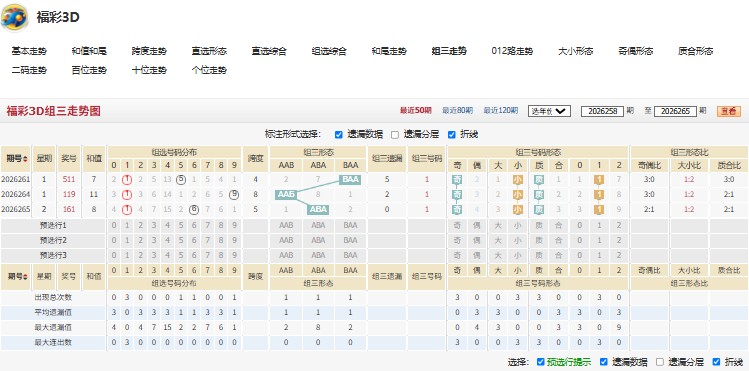The image size is (749, 371).
Task: Switch to the 基本走势 tab
Action: point(29,51)
